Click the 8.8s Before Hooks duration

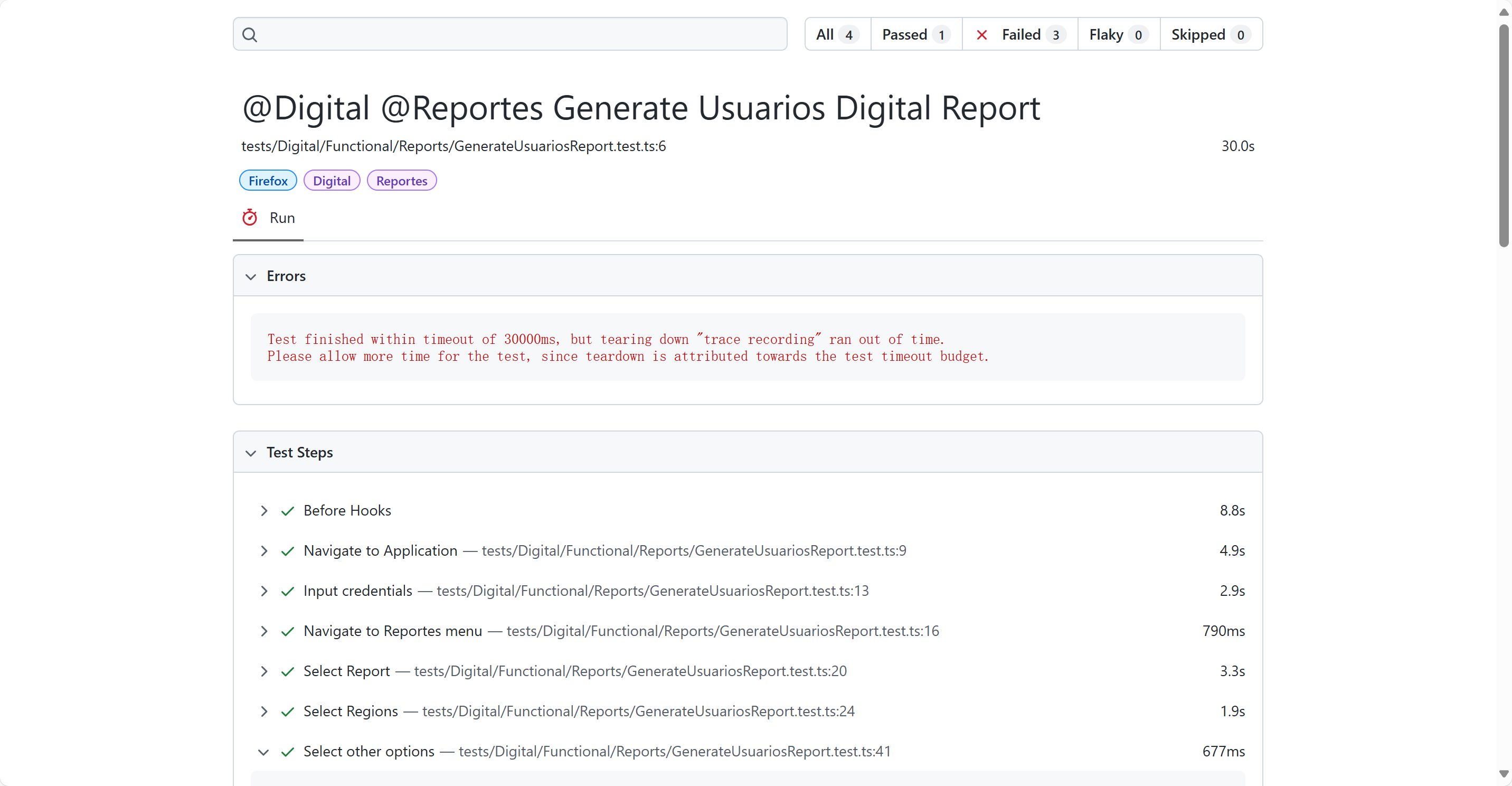tap(1232, 510)
